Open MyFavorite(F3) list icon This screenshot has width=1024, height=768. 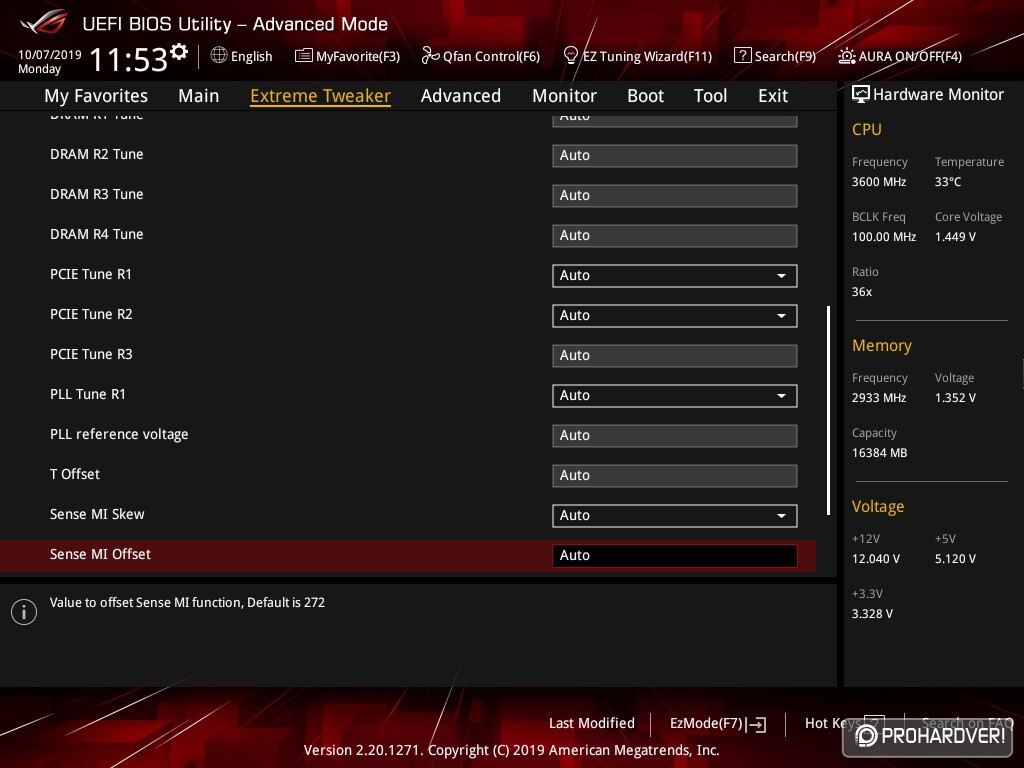click(x=303, y=56)
